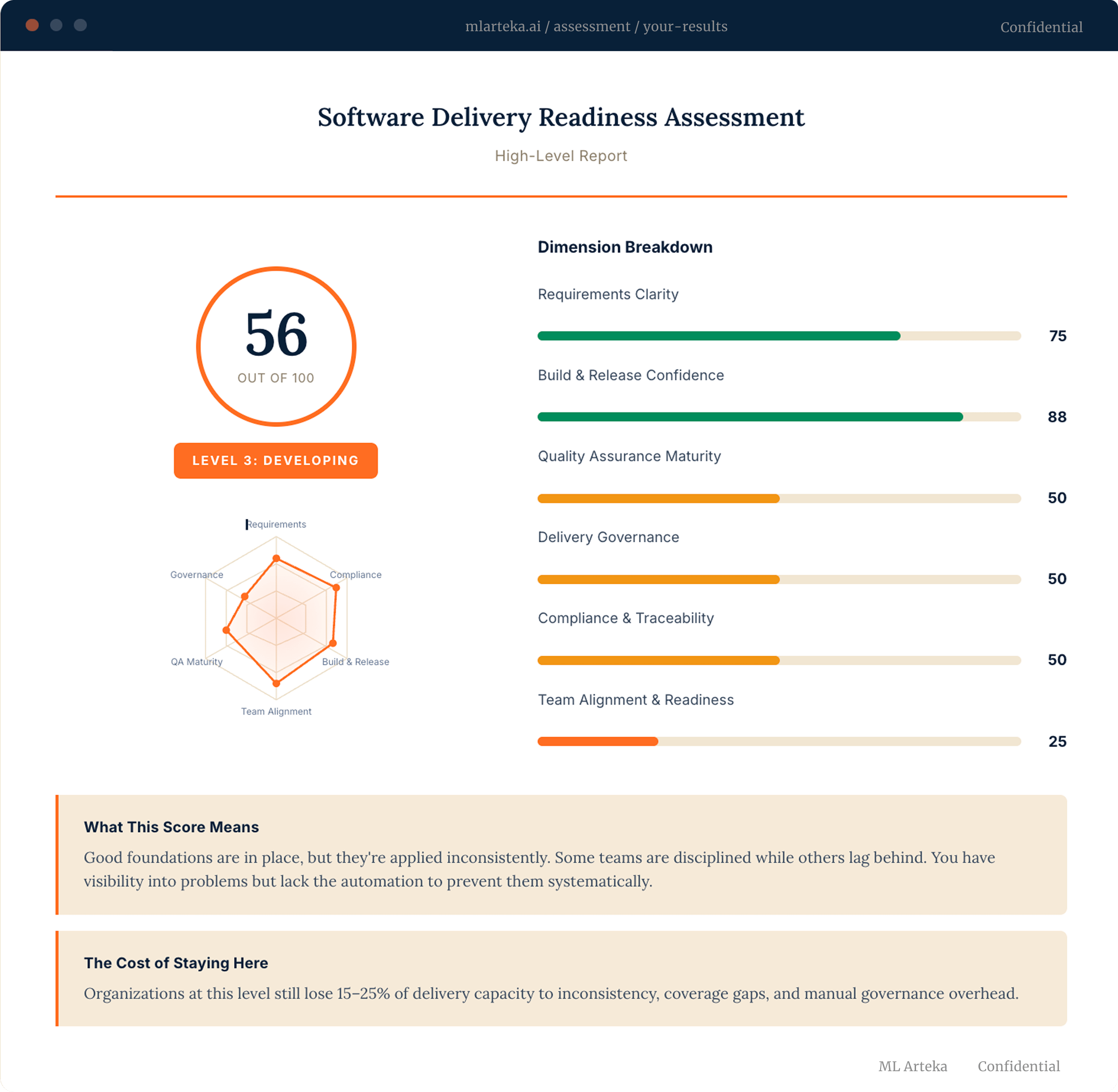The width and height of the screenshot is (1118, 1092).
Task: Click the 56 out of 100 score circle
Action: (276, 347)
